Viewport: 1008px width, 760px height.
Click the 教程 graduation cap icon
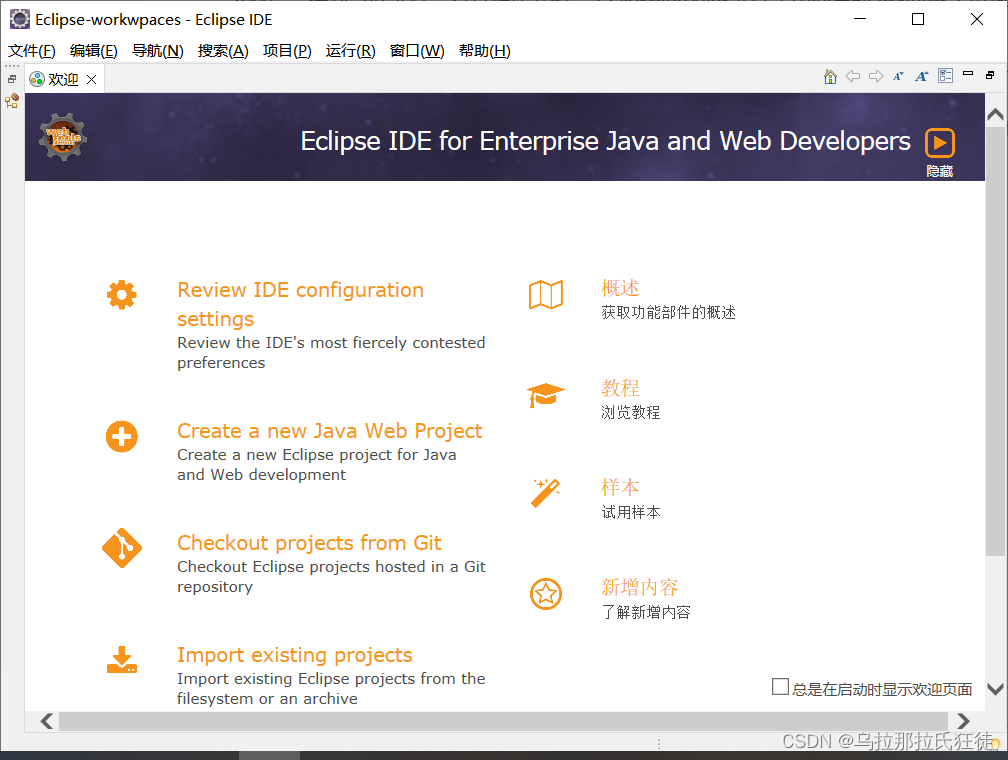[545, 394]
